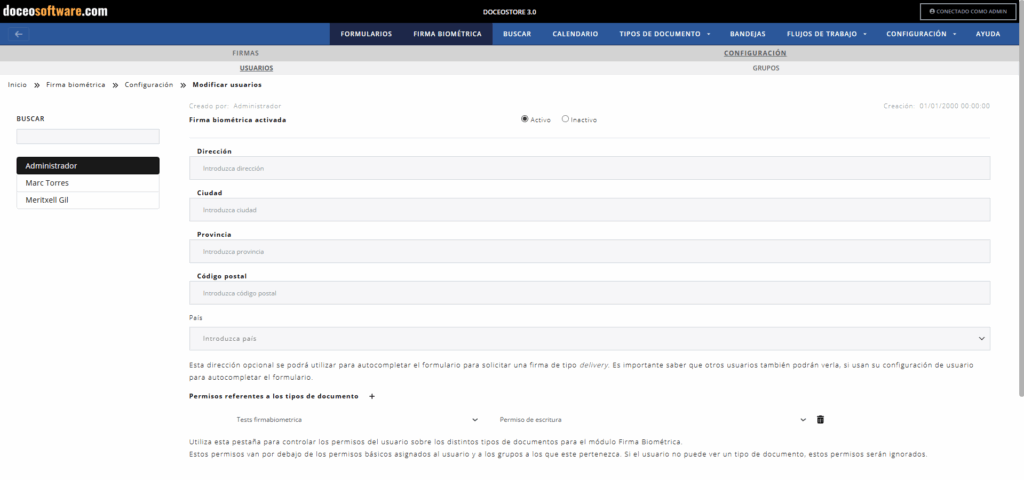Add a new document type permission
The image size is (1024, 480).
pos(372,396)
